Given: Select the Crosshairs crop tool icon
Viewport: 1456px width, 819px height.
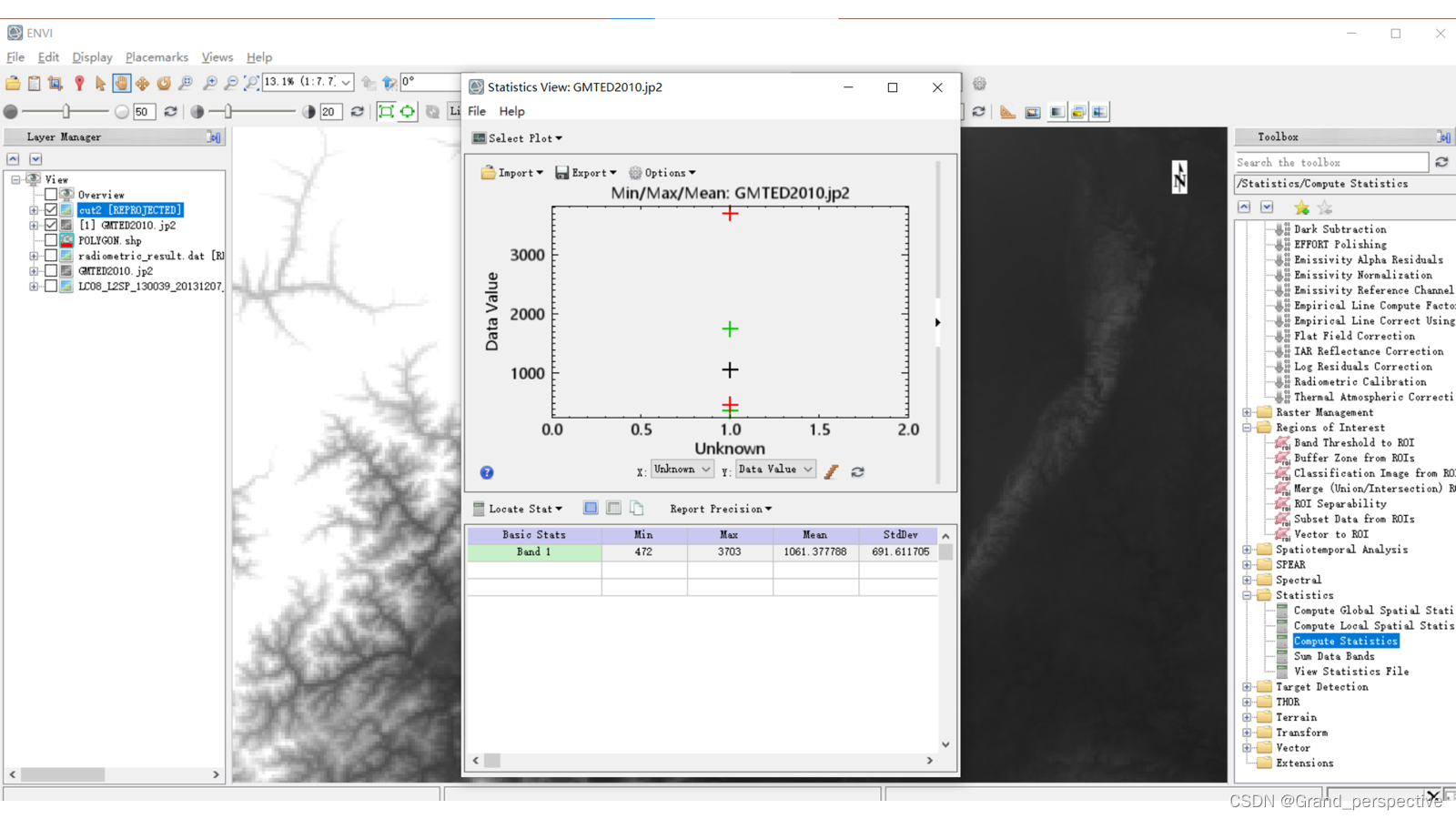Looking at the screenshot, I should coord(56,83).
